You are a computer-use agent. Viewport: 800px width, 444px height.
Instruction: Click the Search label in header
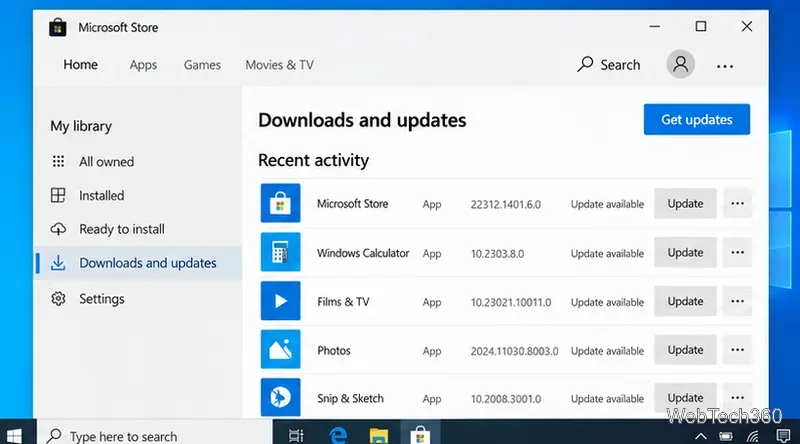point(620,65)
